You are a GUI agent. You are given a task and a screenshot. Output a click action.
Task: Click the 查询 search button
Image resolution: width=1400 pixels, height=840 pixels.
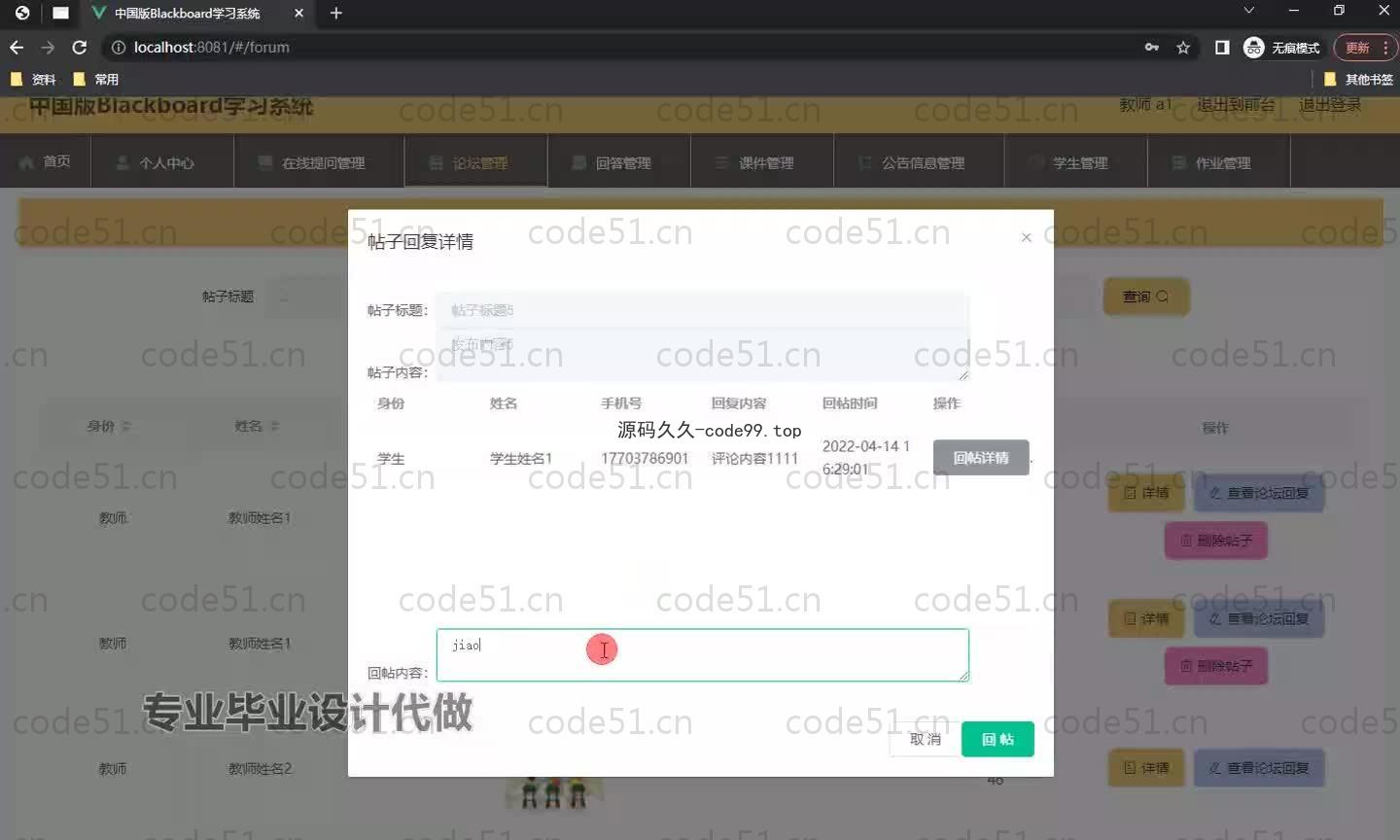point(1145,297)
